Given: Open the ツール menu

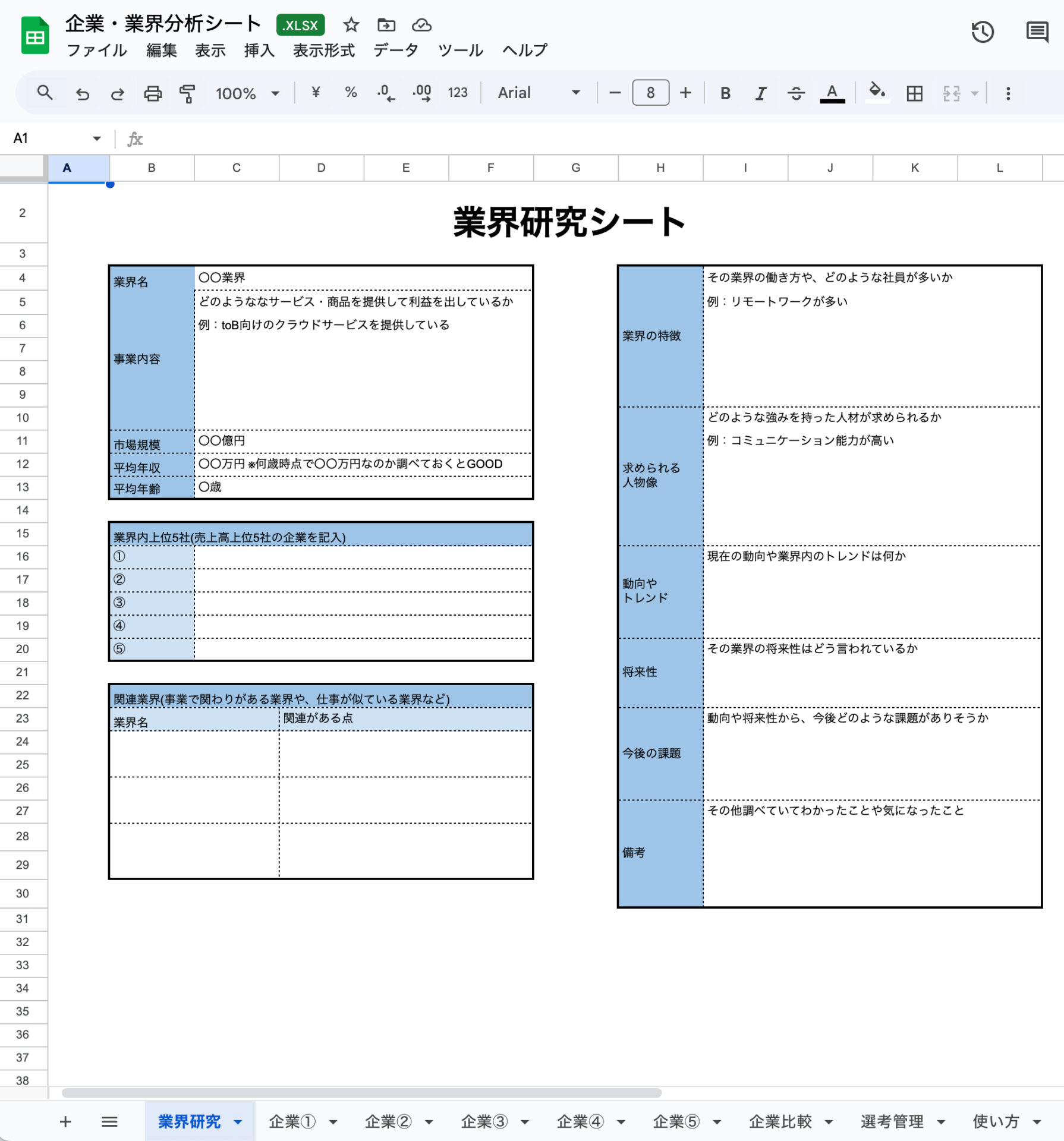Looking at the screenshot, I should point(461,51).
